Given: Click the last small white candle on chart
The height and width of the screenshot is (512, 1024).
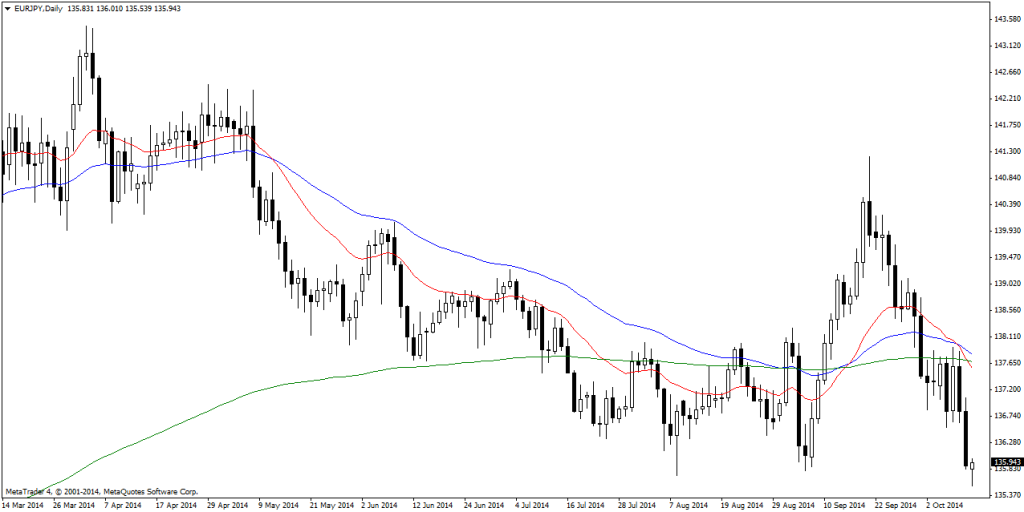Looking at the screenshot, I should pyautogui.click(x=972, y=464).
